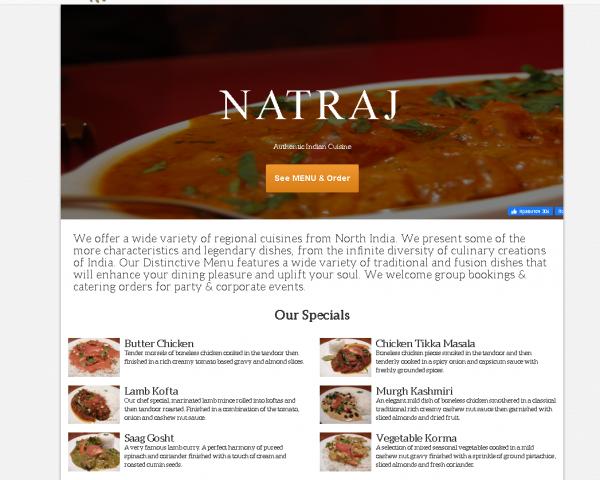Click the See MENU & Order button
This screenshot has width=600, height=480.
pyautogui.click(x=312, y=178)
